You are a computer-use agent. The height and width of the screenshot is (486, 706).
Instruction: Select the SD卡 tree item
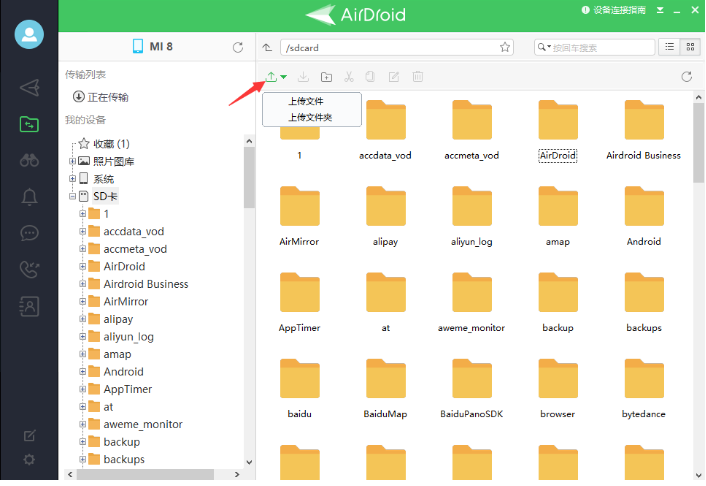[105, 196]
